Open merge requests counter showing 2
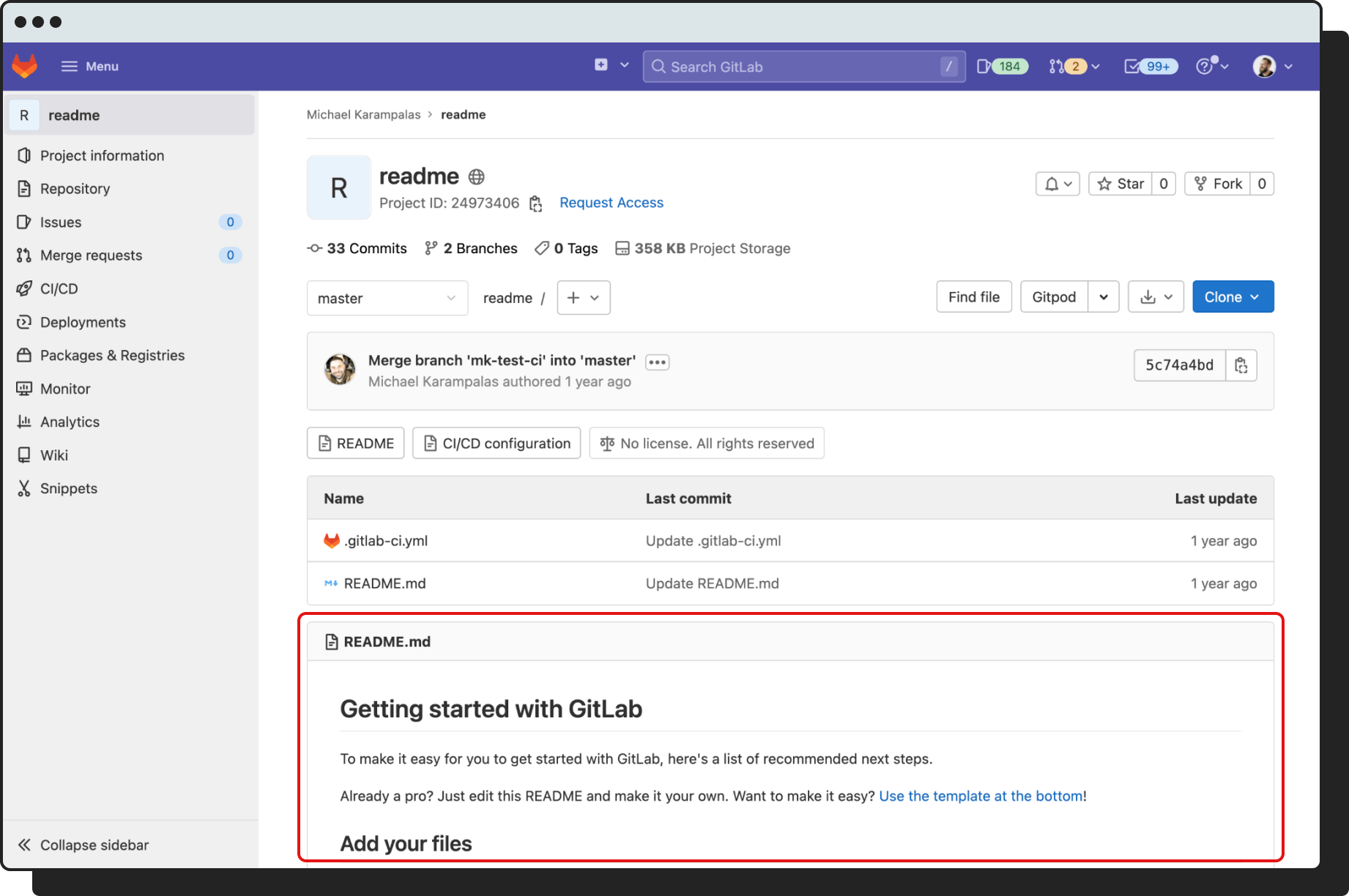 (x=1074, y=67)
